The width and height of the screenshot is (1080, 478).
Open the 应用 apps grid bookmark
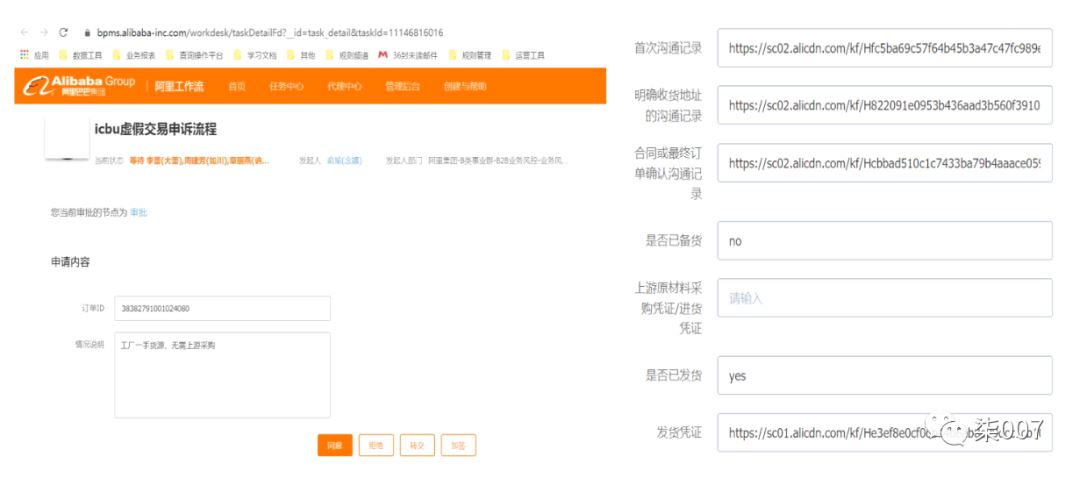point(35,55)
